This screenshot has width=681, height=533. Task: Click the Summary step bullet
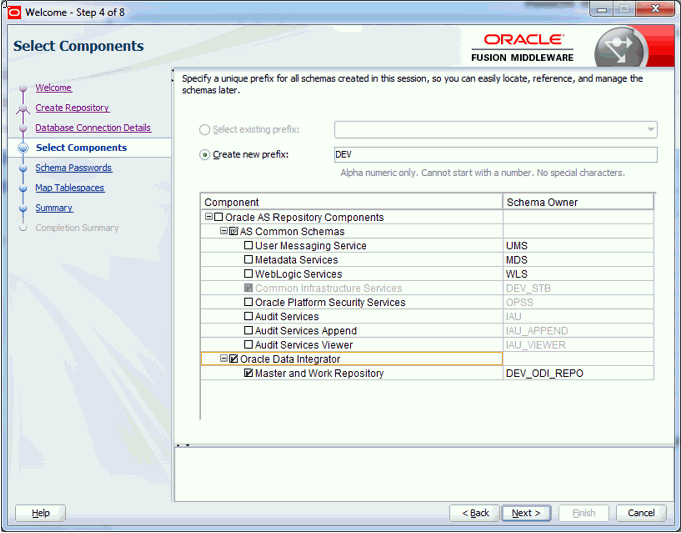pos(23,208)
